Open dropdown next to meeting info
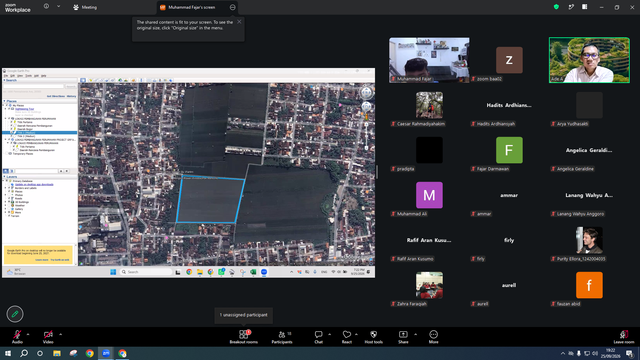The image size is (640, 360). click(58, 7)
